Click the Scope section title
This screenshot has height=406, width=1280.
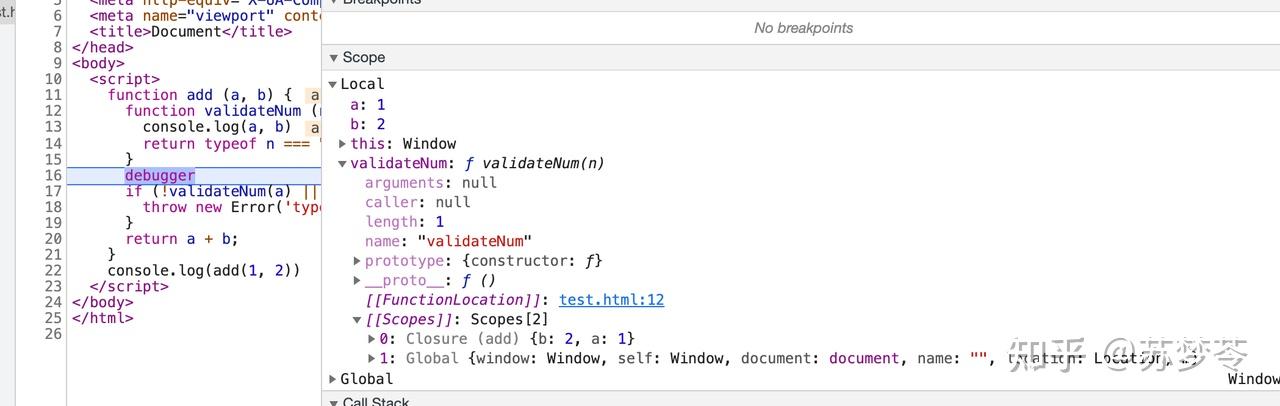click(363, 58)
